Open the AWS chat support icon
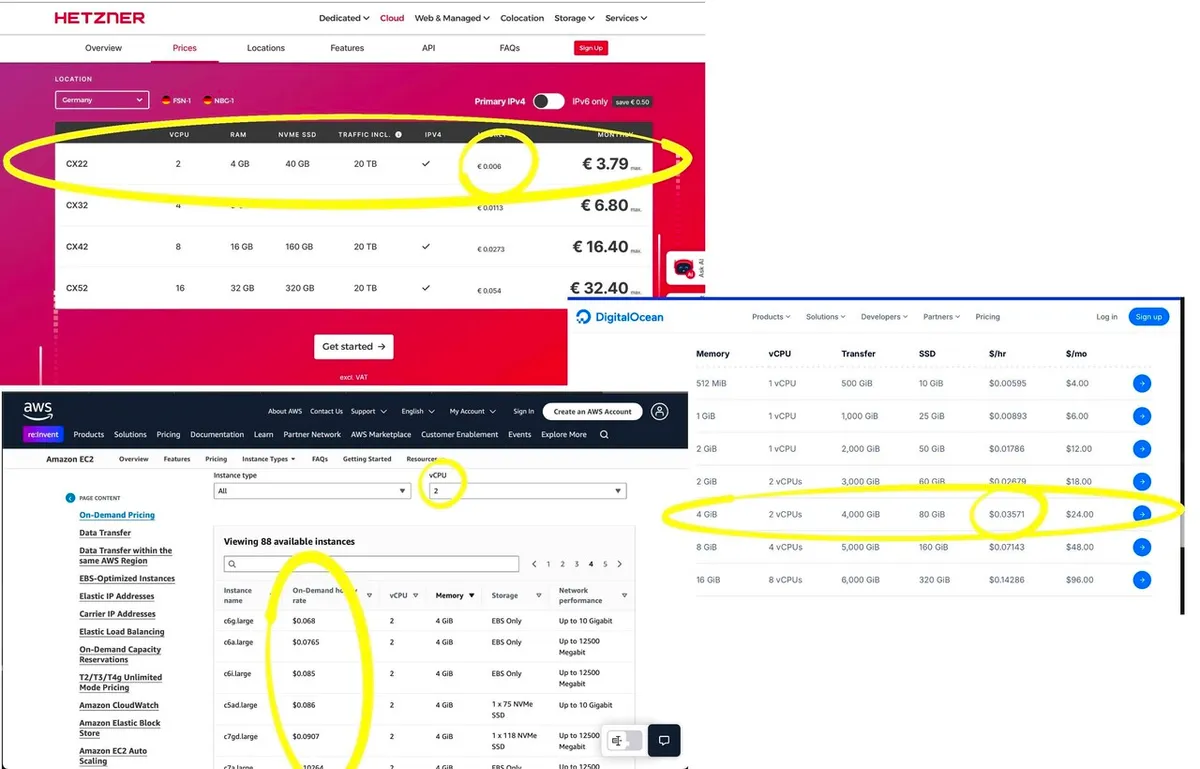 coord(663,741)
